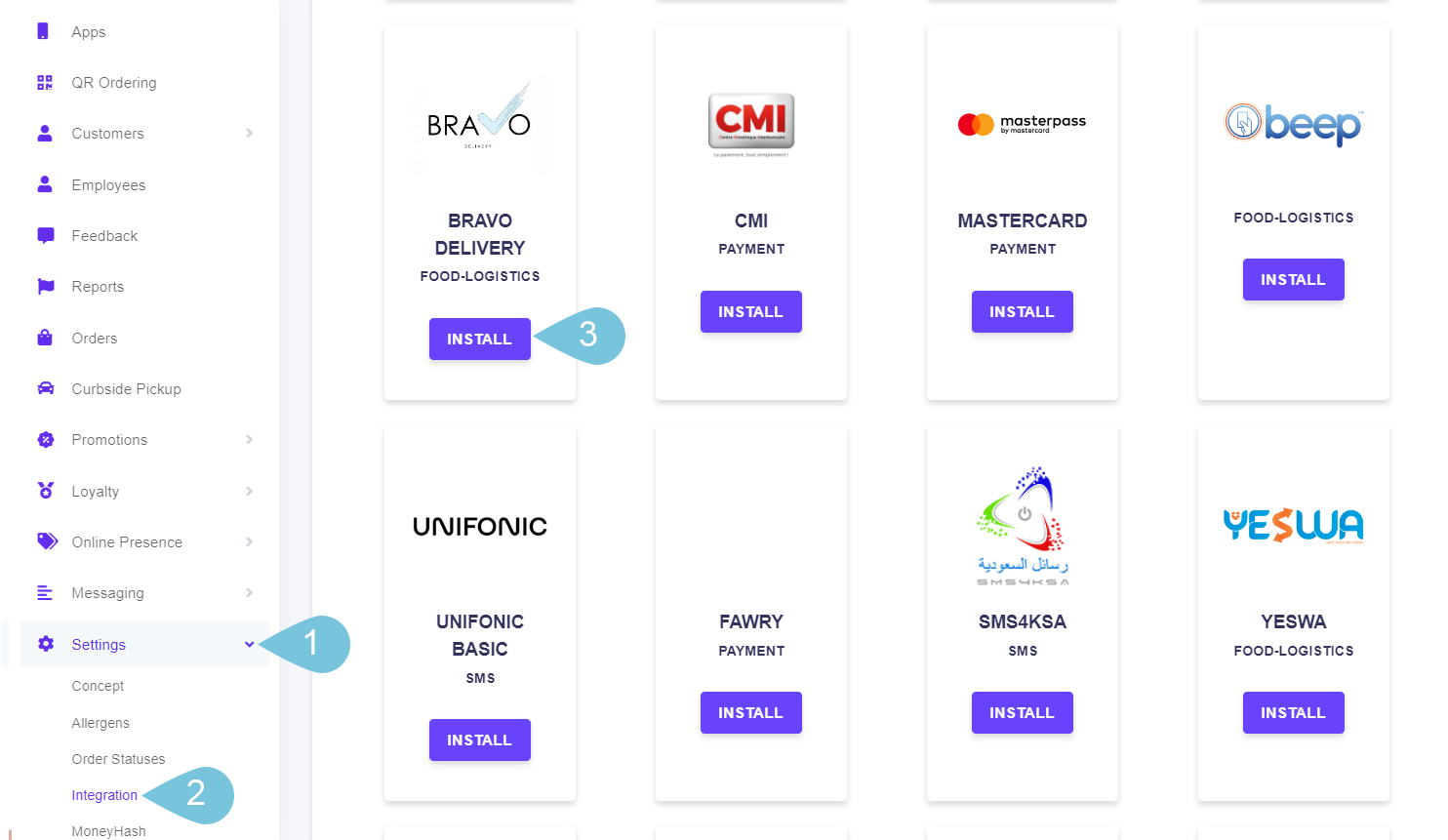Go to Order Statuses settings
The image size is (1448, 840).
(x=118, y=759)
